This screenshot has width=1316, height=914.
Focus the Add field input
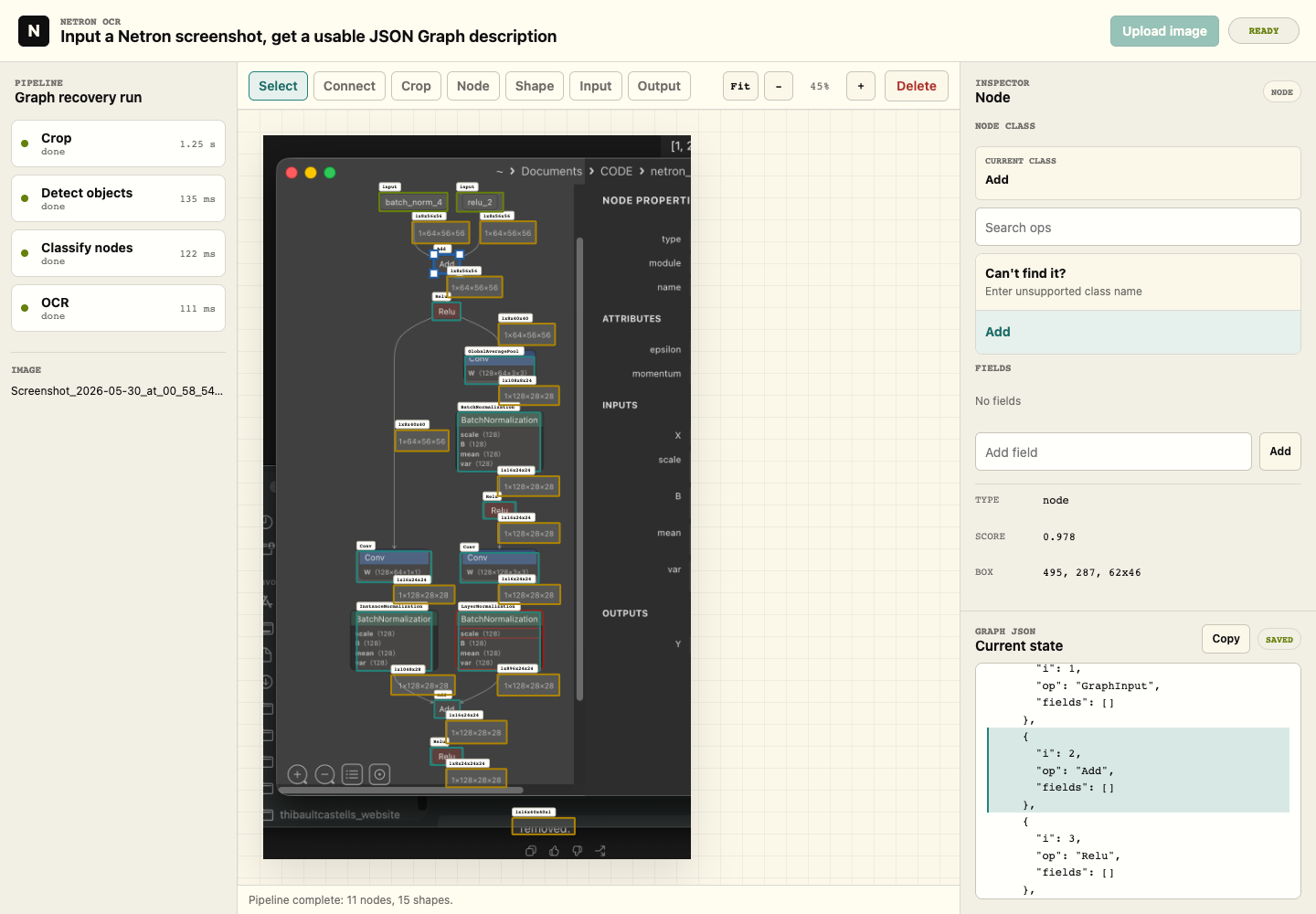pos(1113,452)
